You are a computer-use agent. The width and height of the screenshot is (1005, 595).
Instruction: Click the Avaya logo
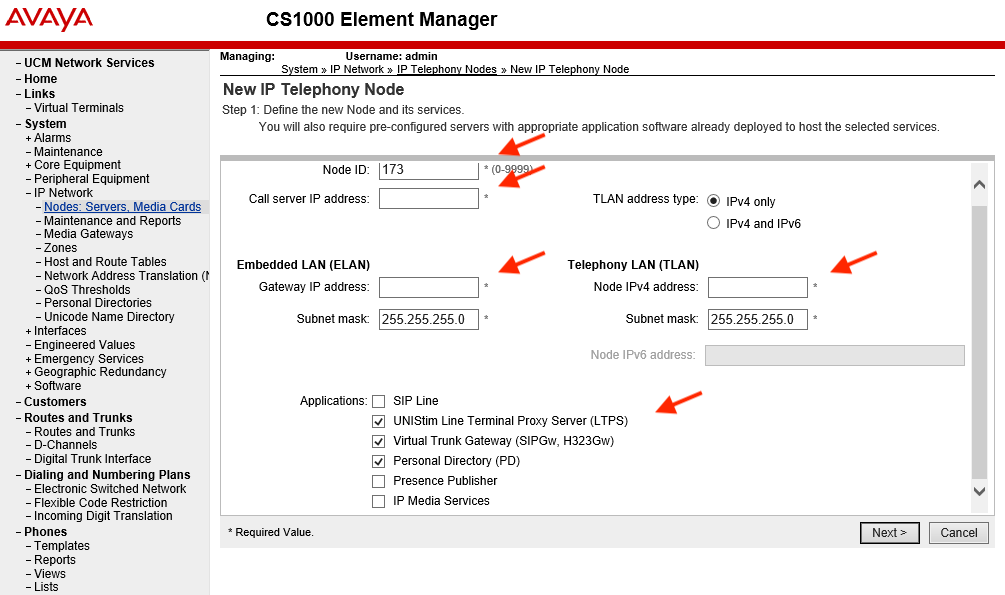(49, 19)
